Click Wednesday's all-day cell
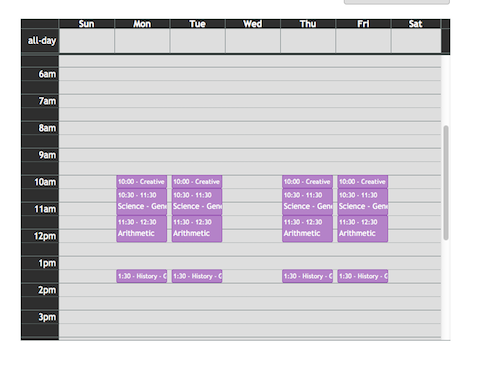This screenshot has width=500, height=367. point(253,41)
